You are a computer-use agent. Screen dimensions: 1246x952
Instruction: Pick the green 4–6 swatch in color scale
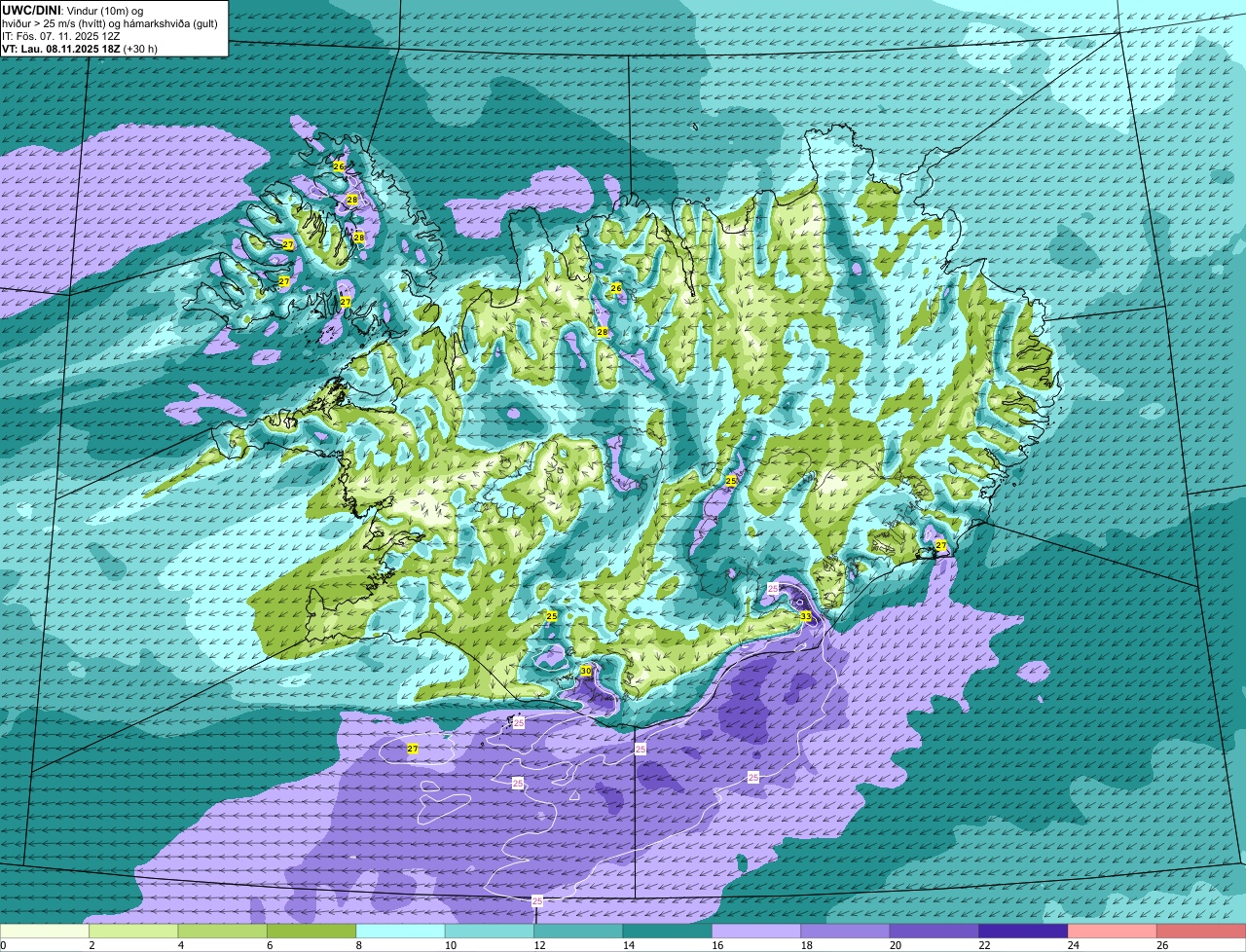click(222, 932)
